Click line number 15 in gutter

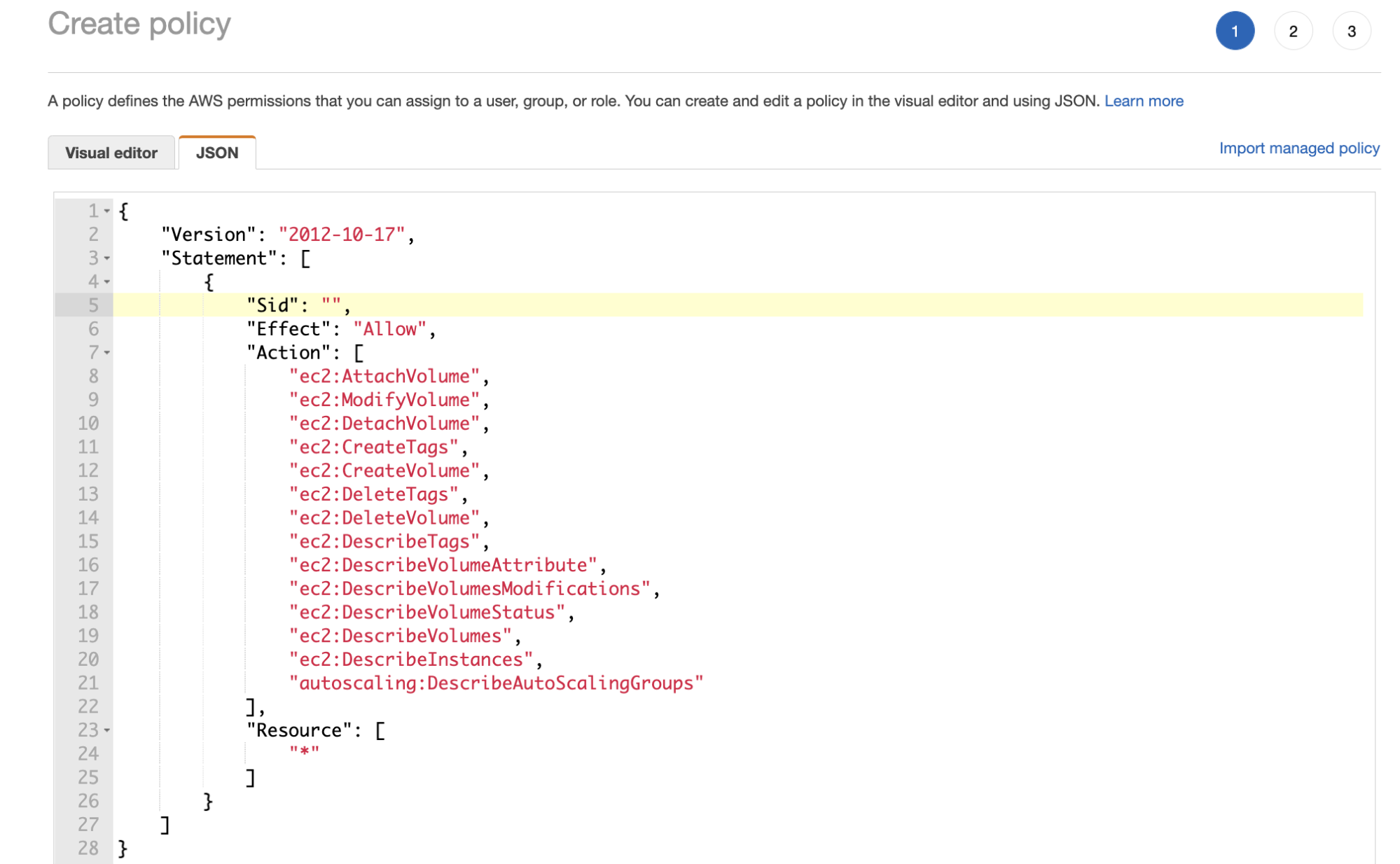point(88,541)
